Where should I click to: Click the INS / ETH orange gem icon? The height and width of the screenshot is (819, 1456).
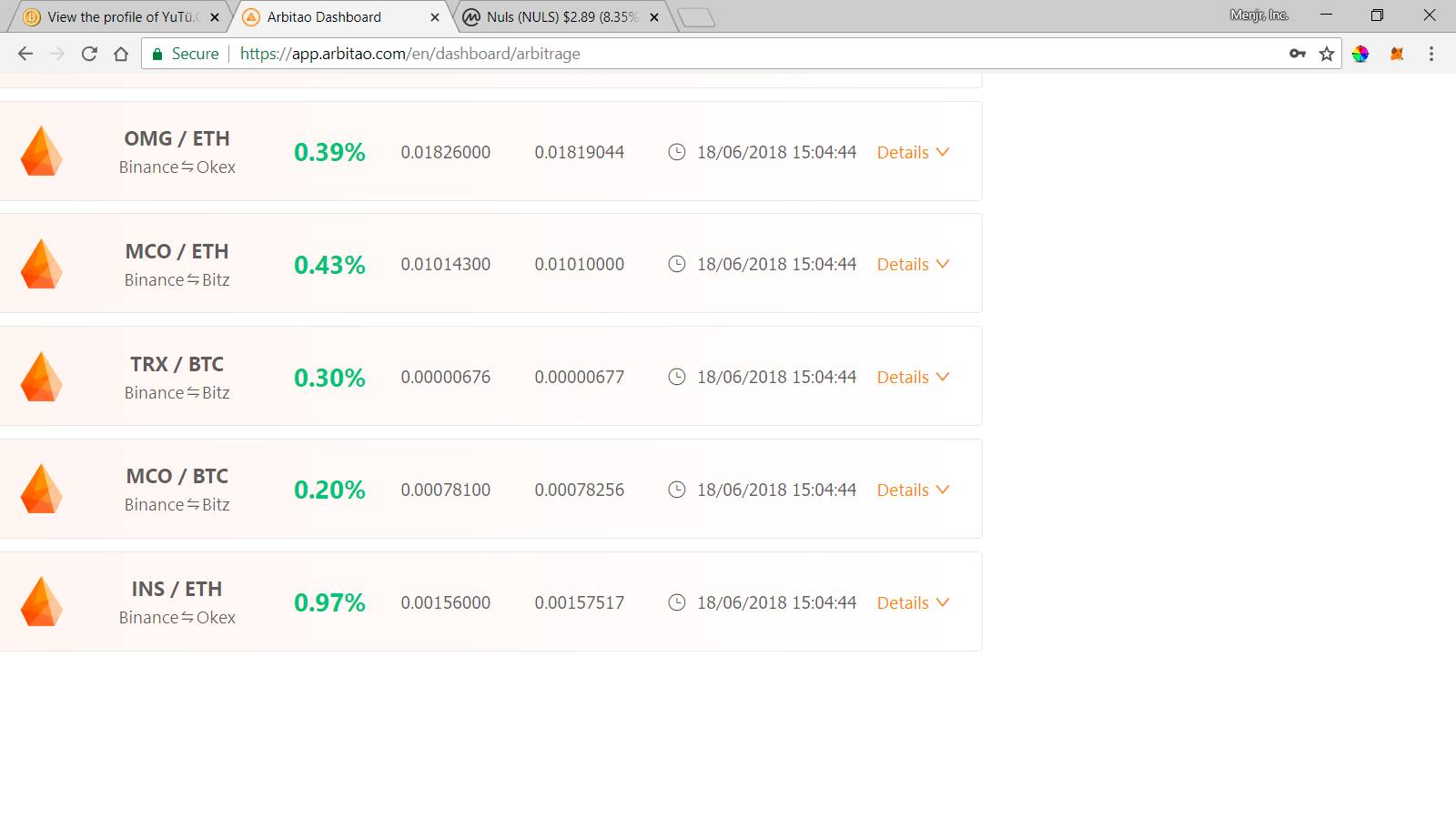(41, 602)
